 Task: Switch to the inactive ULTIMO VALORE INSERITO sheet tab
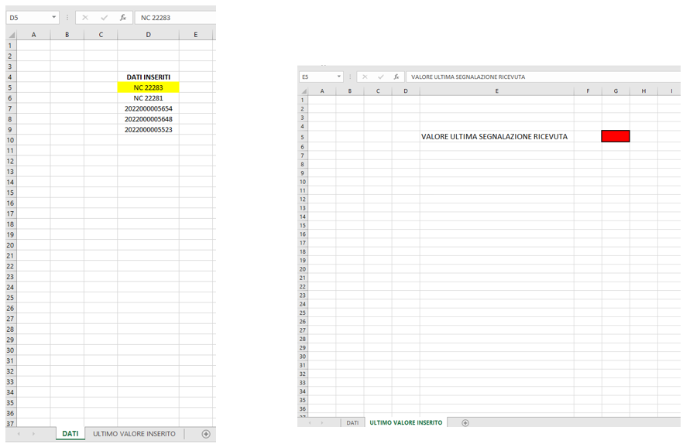coord(134,434)
